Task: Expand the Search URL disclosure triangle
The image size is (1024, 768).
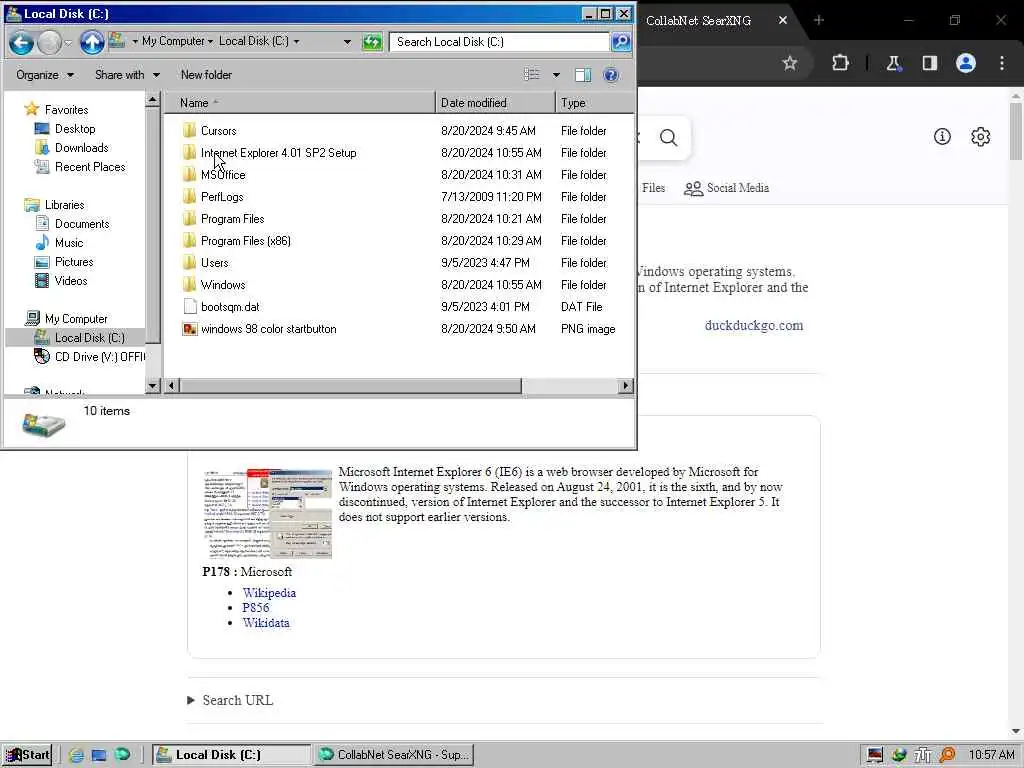Action: 191,700
